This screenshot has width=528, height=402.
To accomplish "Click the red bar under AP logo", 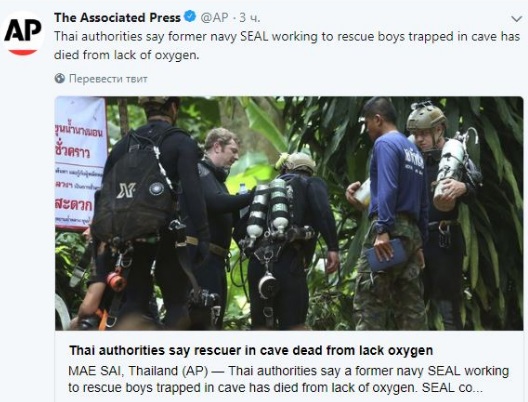I will click(23, 52).
